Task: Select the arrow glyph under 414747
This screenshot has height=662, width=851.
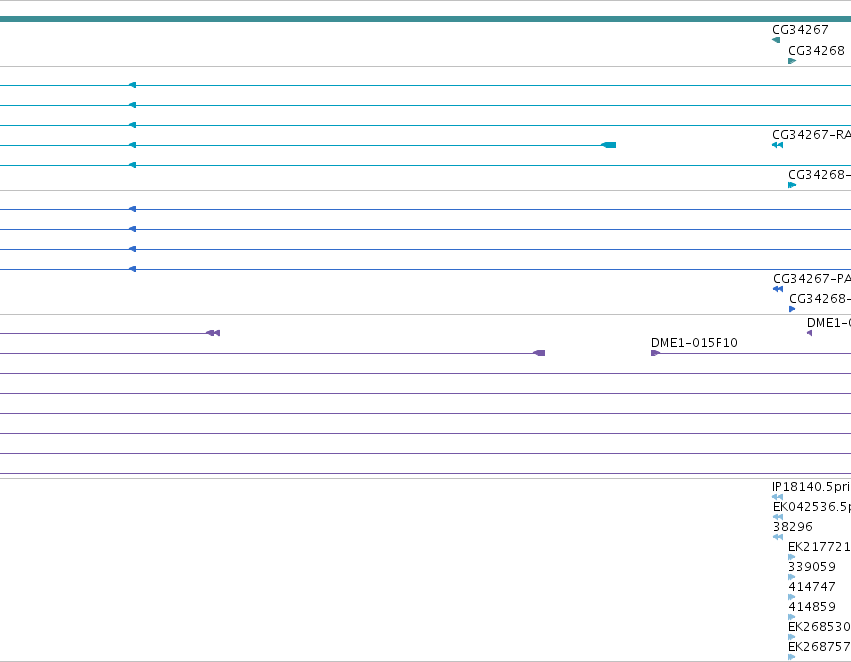Action: click(x=791, y=597)
